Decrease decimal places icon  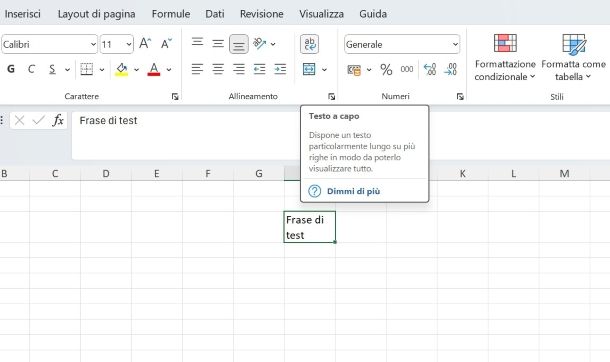(450, 70)
